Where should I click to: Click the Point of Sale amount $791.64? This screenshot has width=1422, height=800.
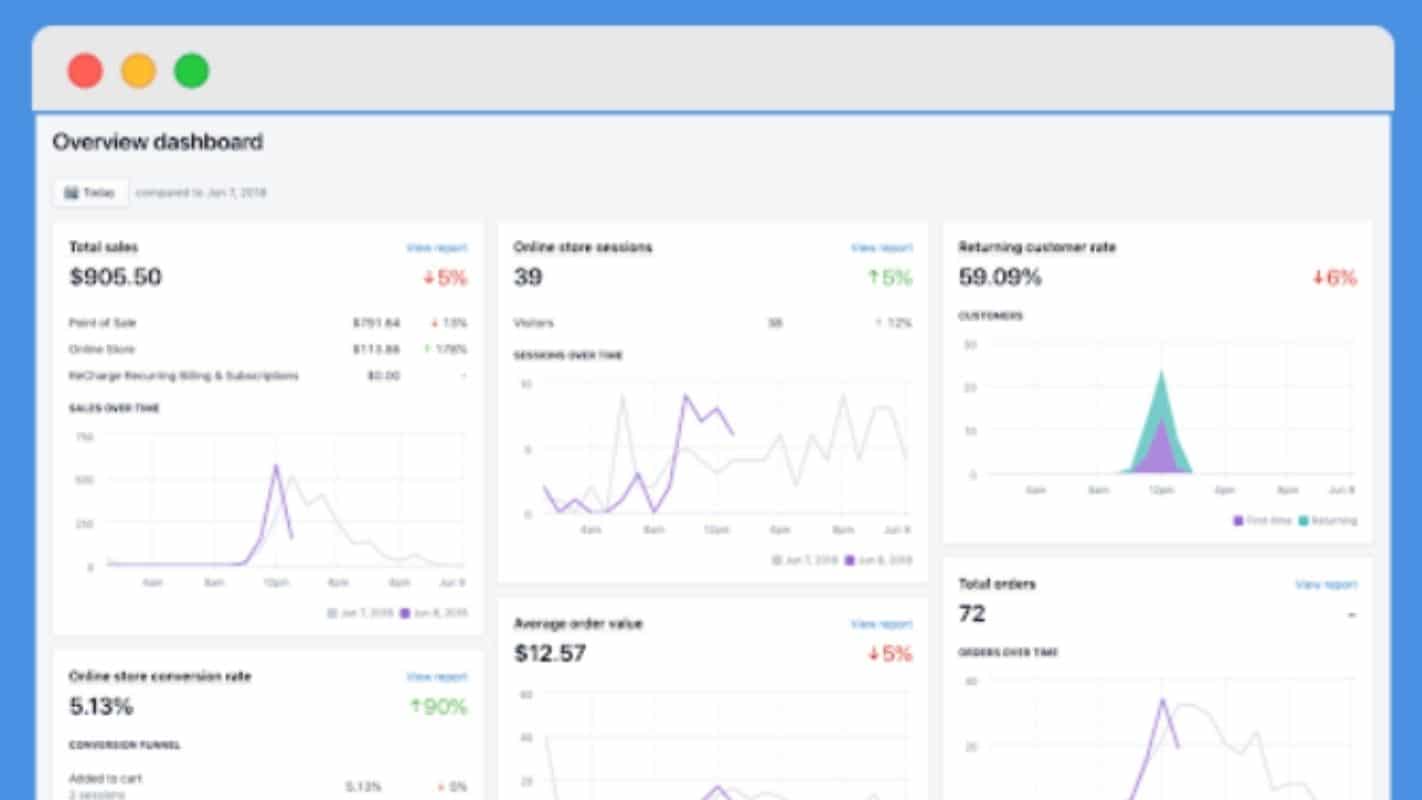[x=376, y=323]
